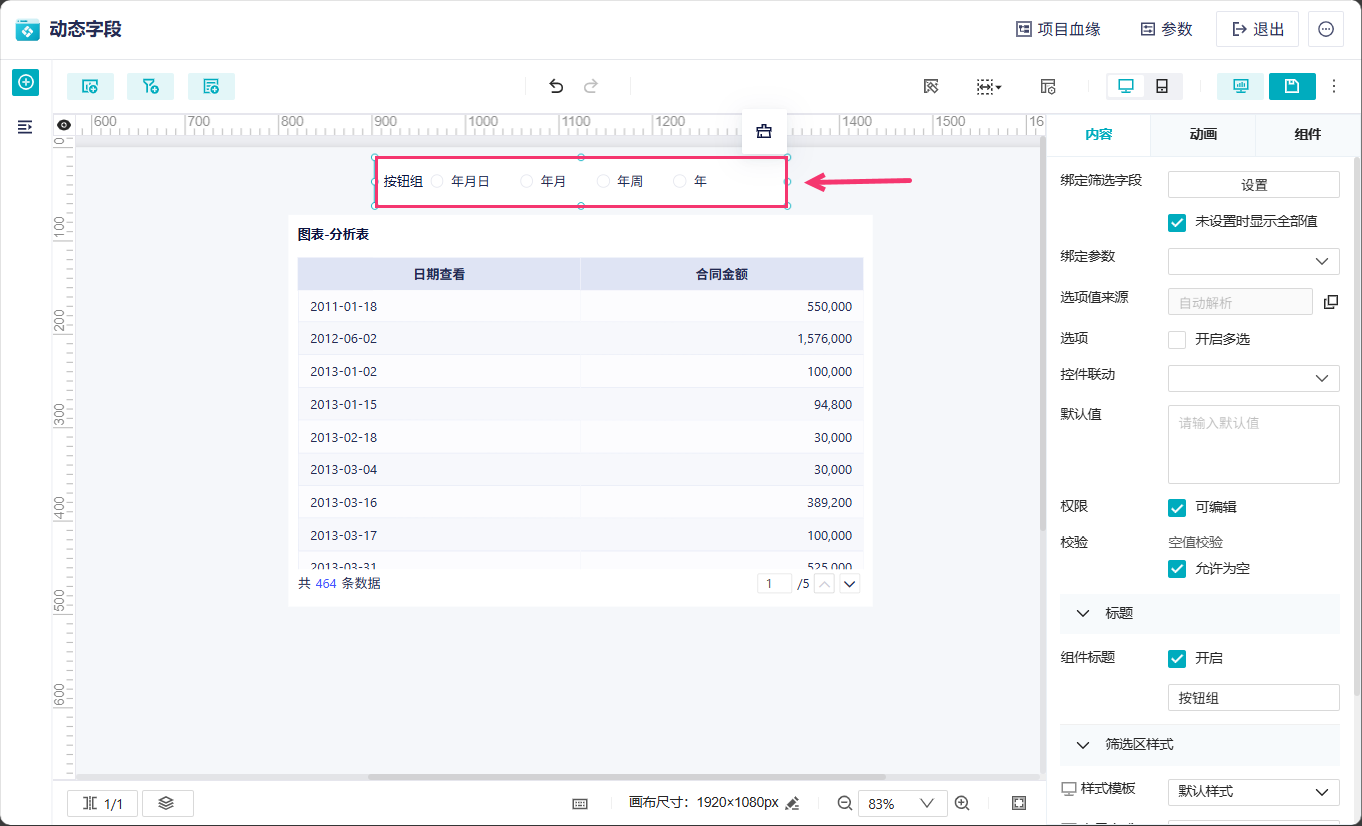
Task: Click the 默认值 text area
Action: click(x=1254, y=444)
